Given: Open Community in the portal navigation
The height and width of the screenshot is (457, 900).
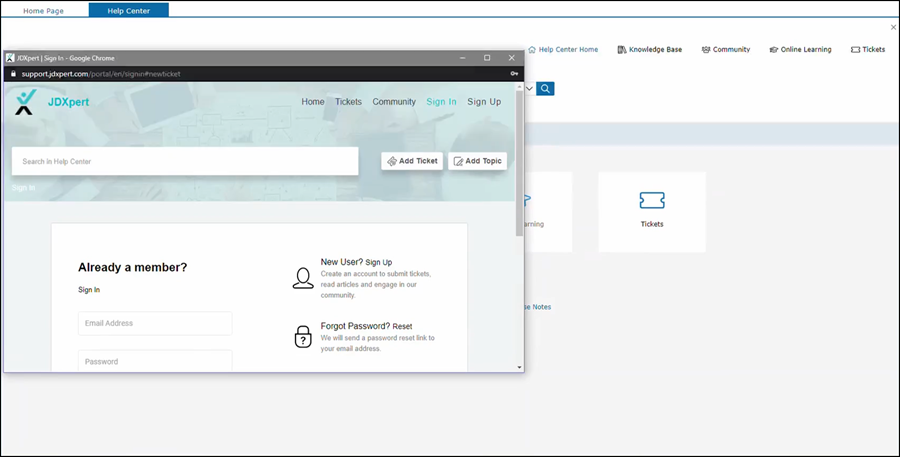Looking at the screenshot, I should [394, 102].
